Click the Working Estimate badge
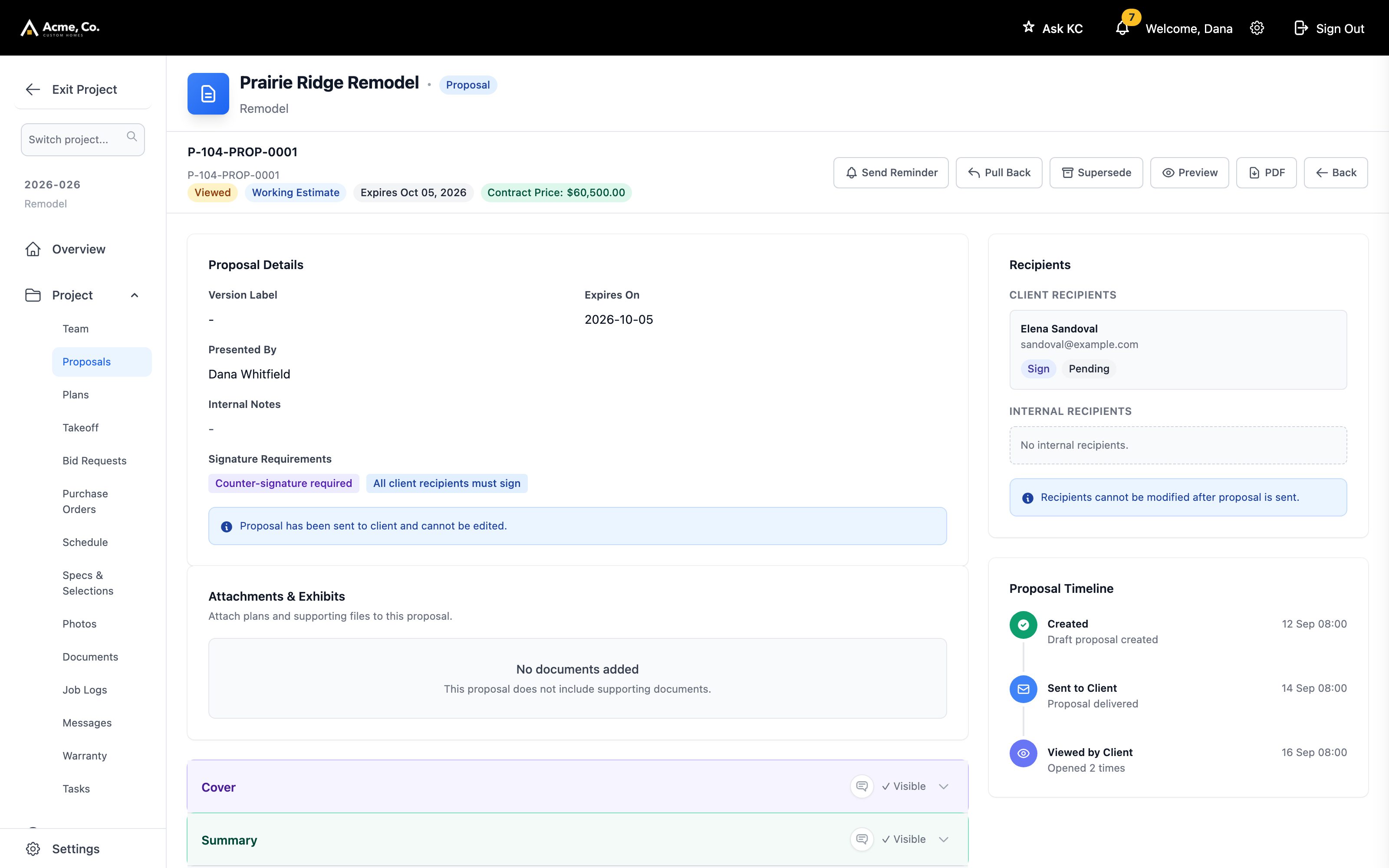1389x868 pixels. coord(296,193)
